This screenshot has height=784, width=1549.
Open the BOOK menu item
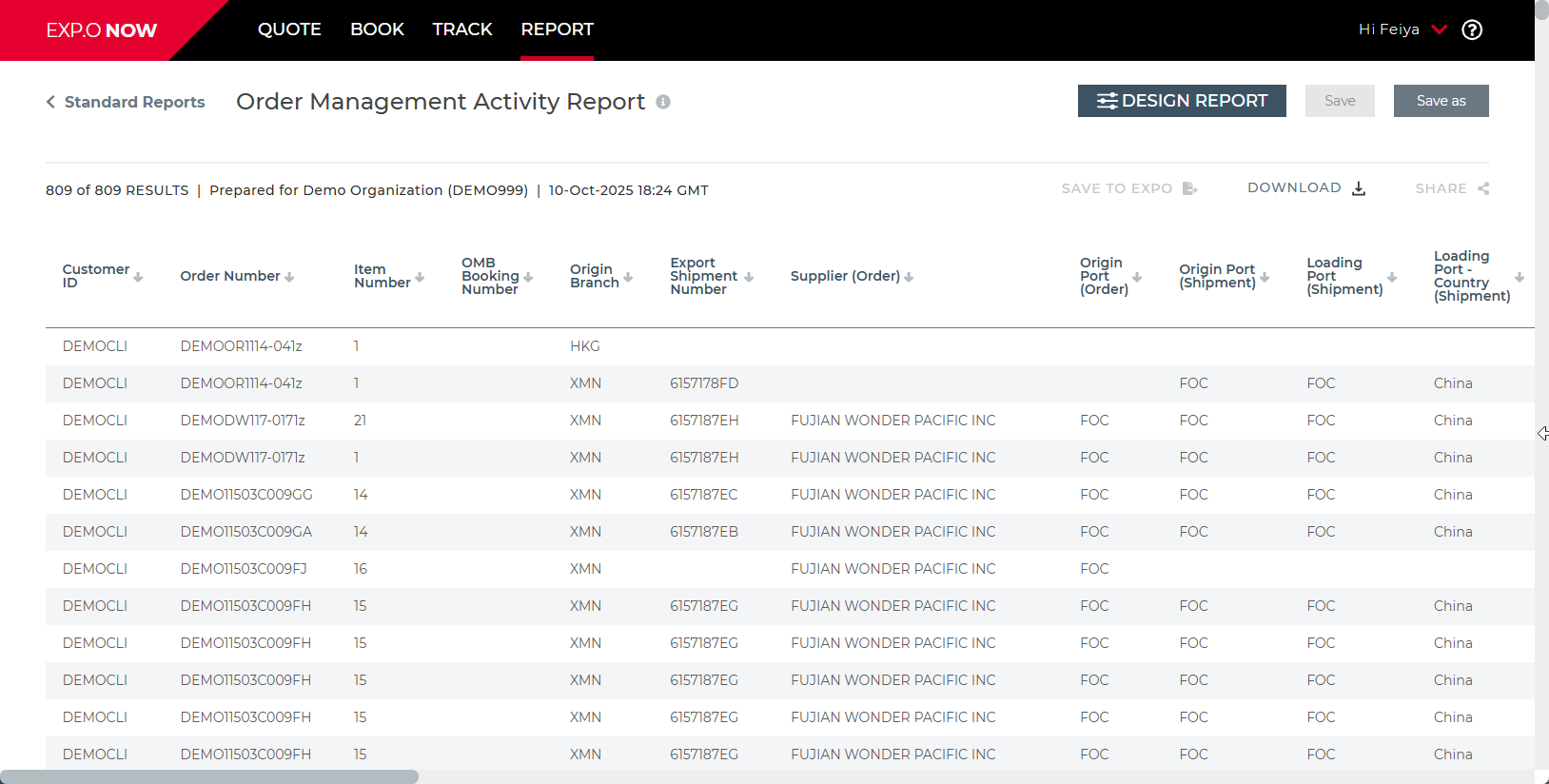(377, 29)
